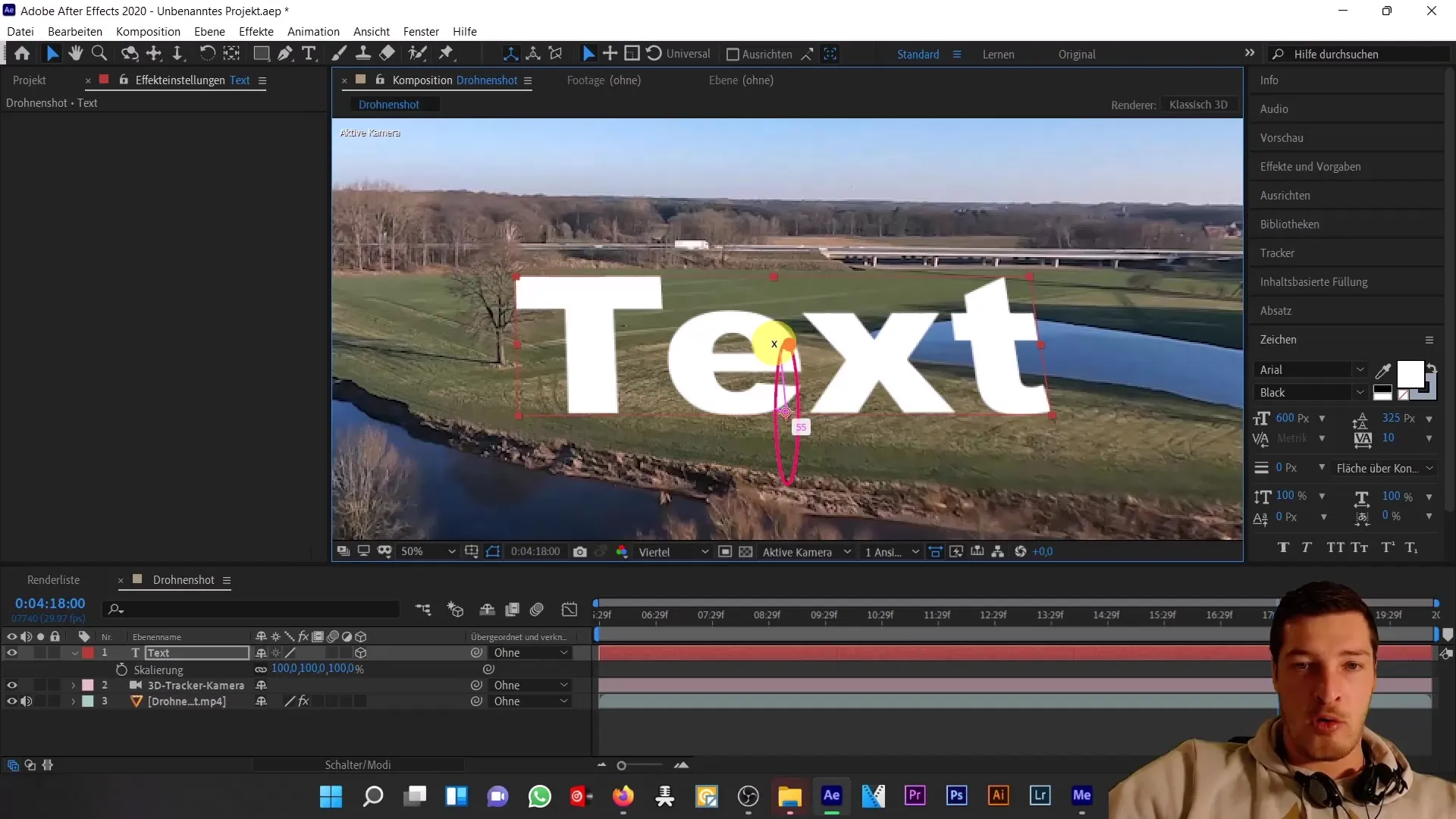
Task: Select the Rotation tool
Action: point(206,53)
